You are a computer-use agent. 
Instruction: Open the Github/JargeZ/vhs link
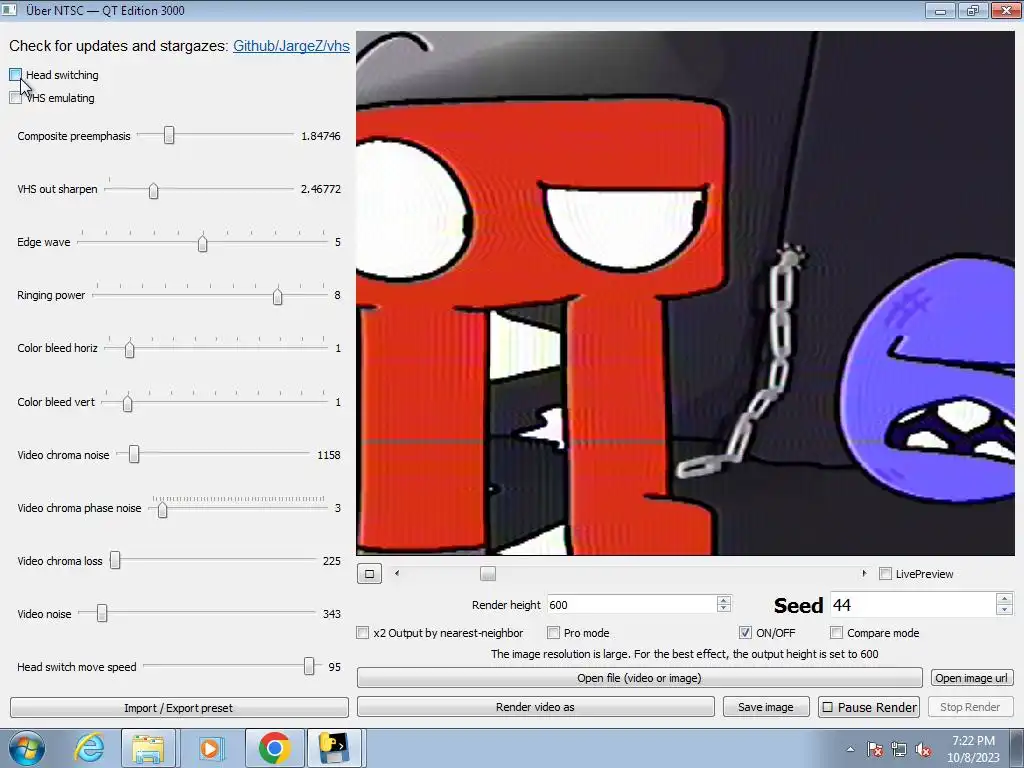pos(291,46)
